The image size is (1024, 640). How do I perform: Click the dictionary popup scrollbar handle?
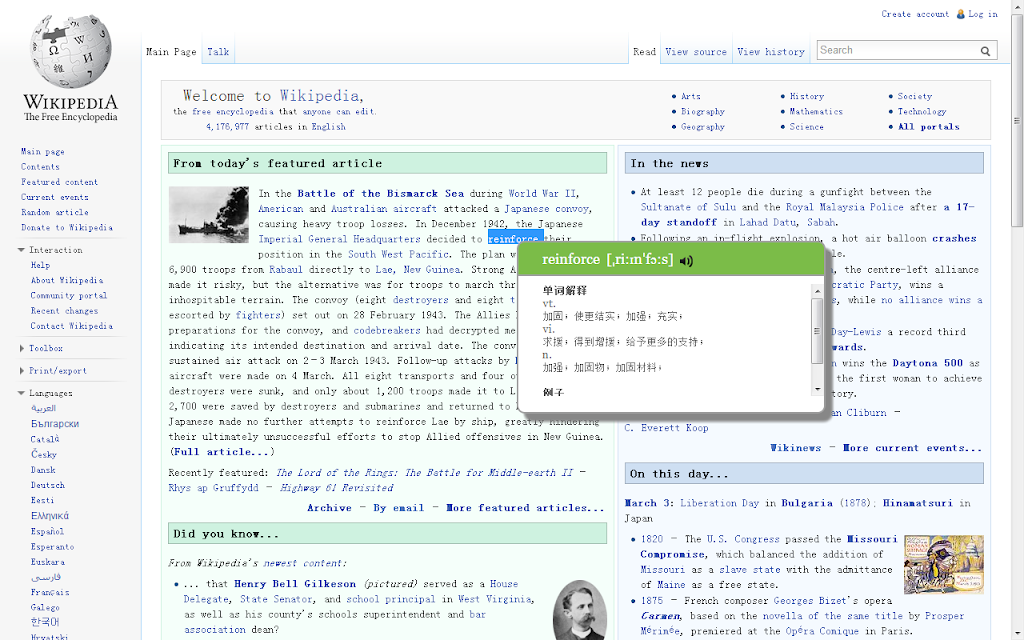pos(817,331)
